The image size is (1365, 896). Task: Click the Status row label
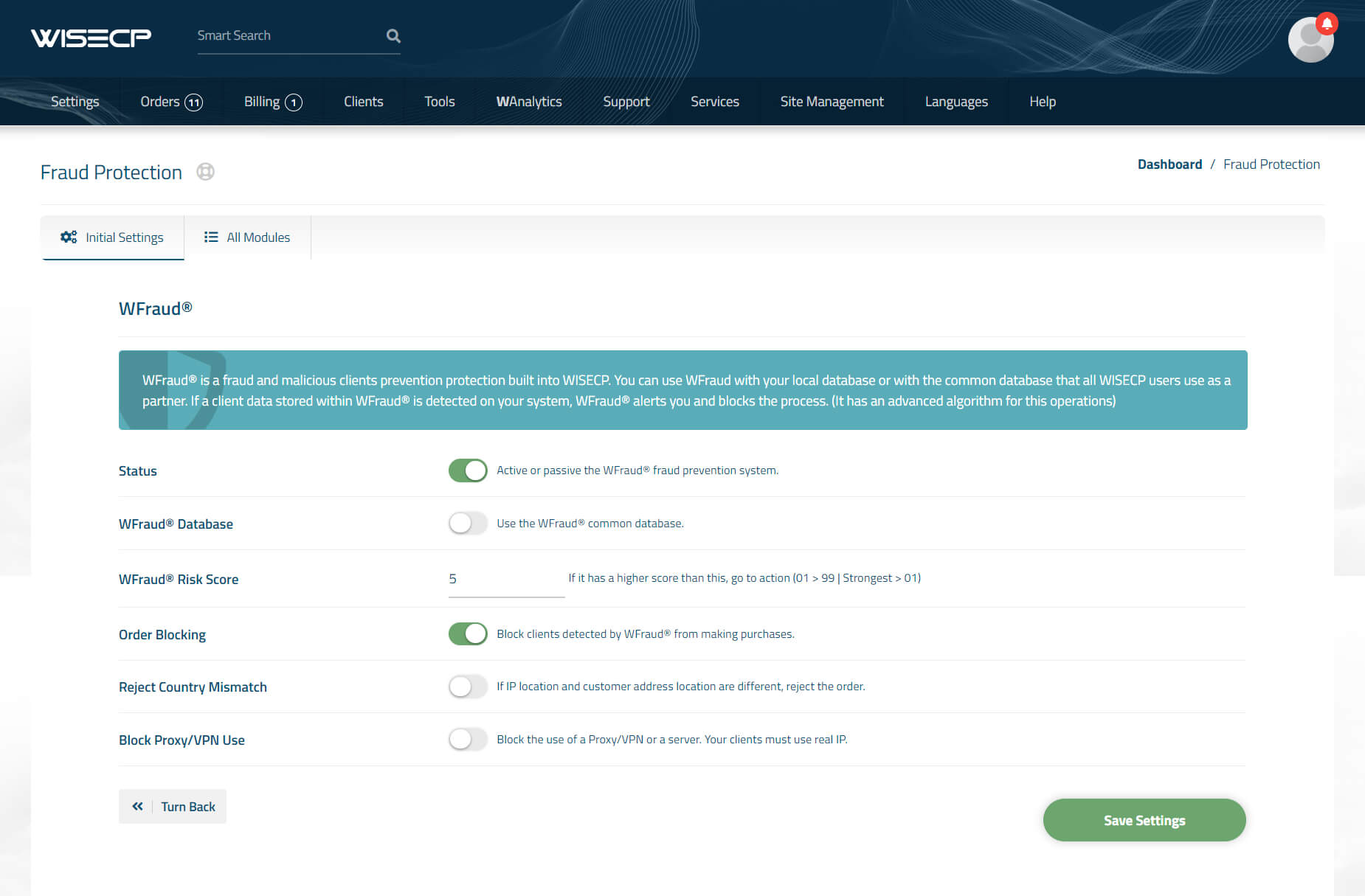[x=138, y=471]
